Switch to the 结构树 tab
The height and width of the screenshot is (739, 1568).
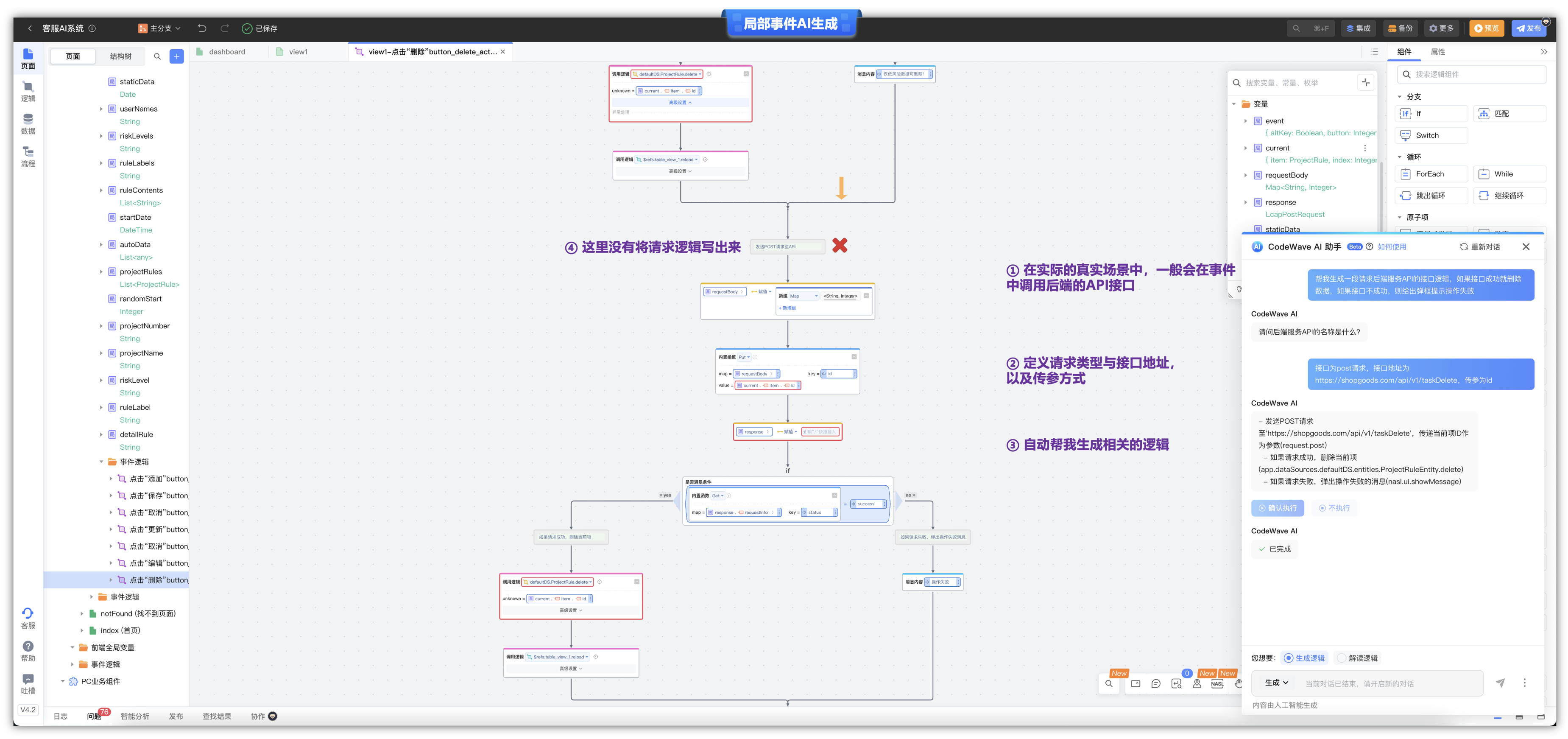tap(120, 56)
